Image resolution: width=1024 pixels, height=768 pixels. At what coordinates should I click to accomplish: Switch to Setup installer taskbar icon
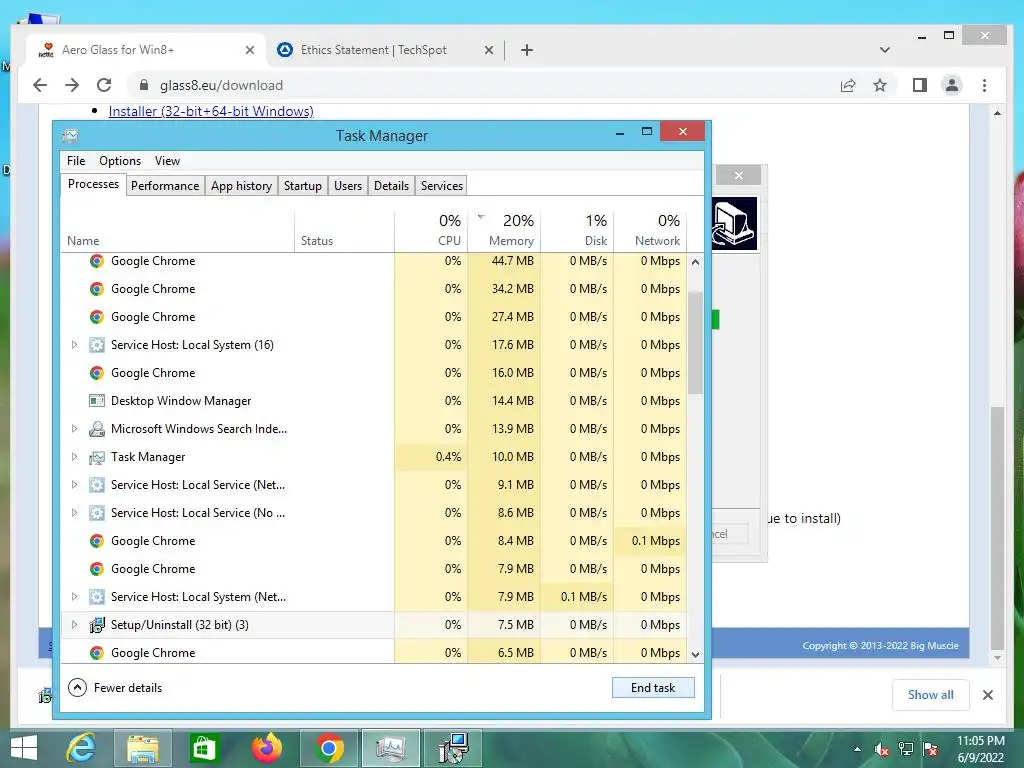click(453, 748)
